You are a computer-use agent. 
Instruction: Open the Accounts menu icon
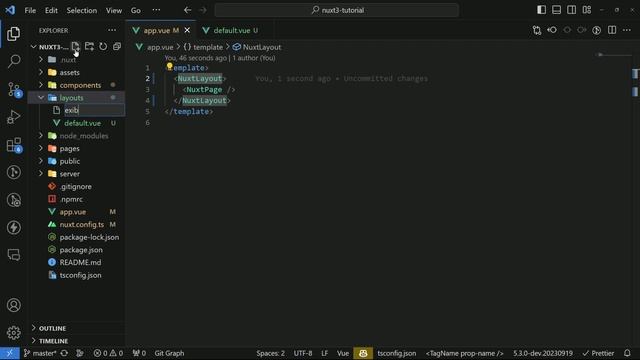(x=13, y=305)
